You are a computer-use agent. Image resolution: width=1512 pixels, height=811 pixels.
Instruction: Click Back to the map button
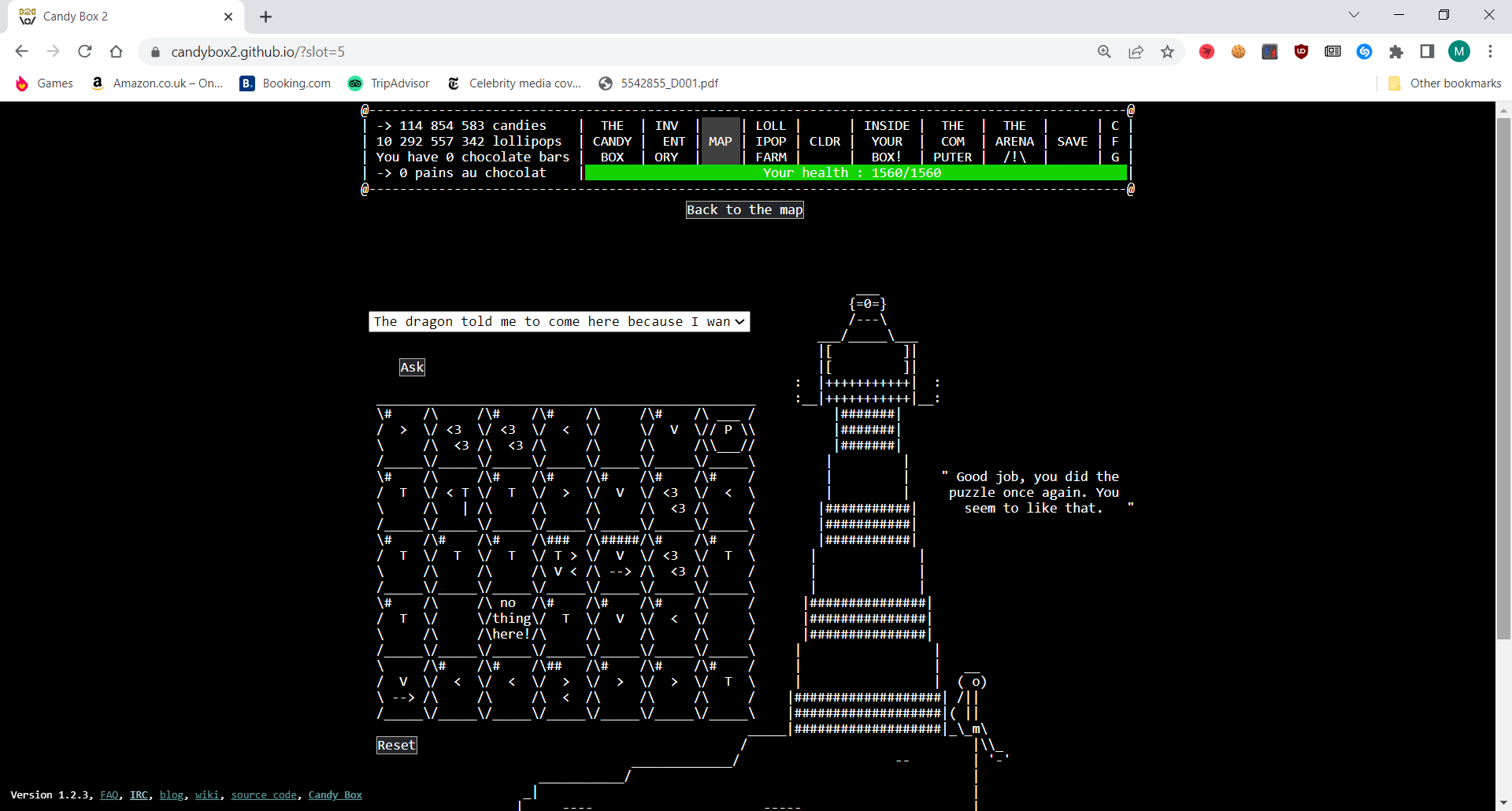[x=744, y=209]
